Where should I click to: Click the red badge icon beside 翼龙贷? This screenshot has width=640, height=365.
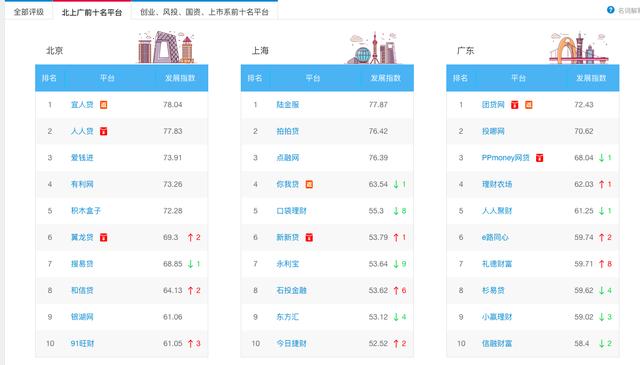point(104,237)
